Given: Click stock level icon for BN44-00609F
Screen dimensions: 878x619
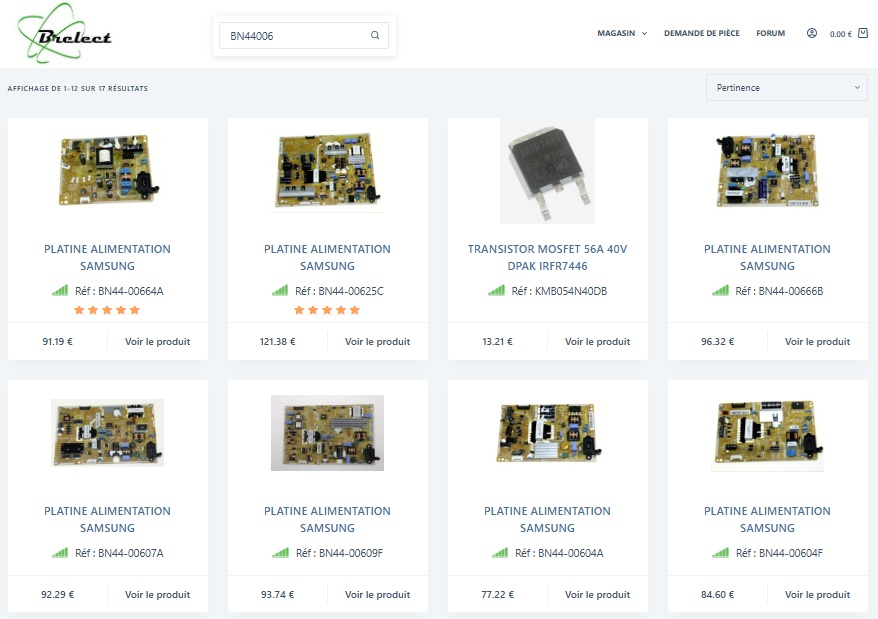Looking at the screenshot, I should (x=281, y=552).
